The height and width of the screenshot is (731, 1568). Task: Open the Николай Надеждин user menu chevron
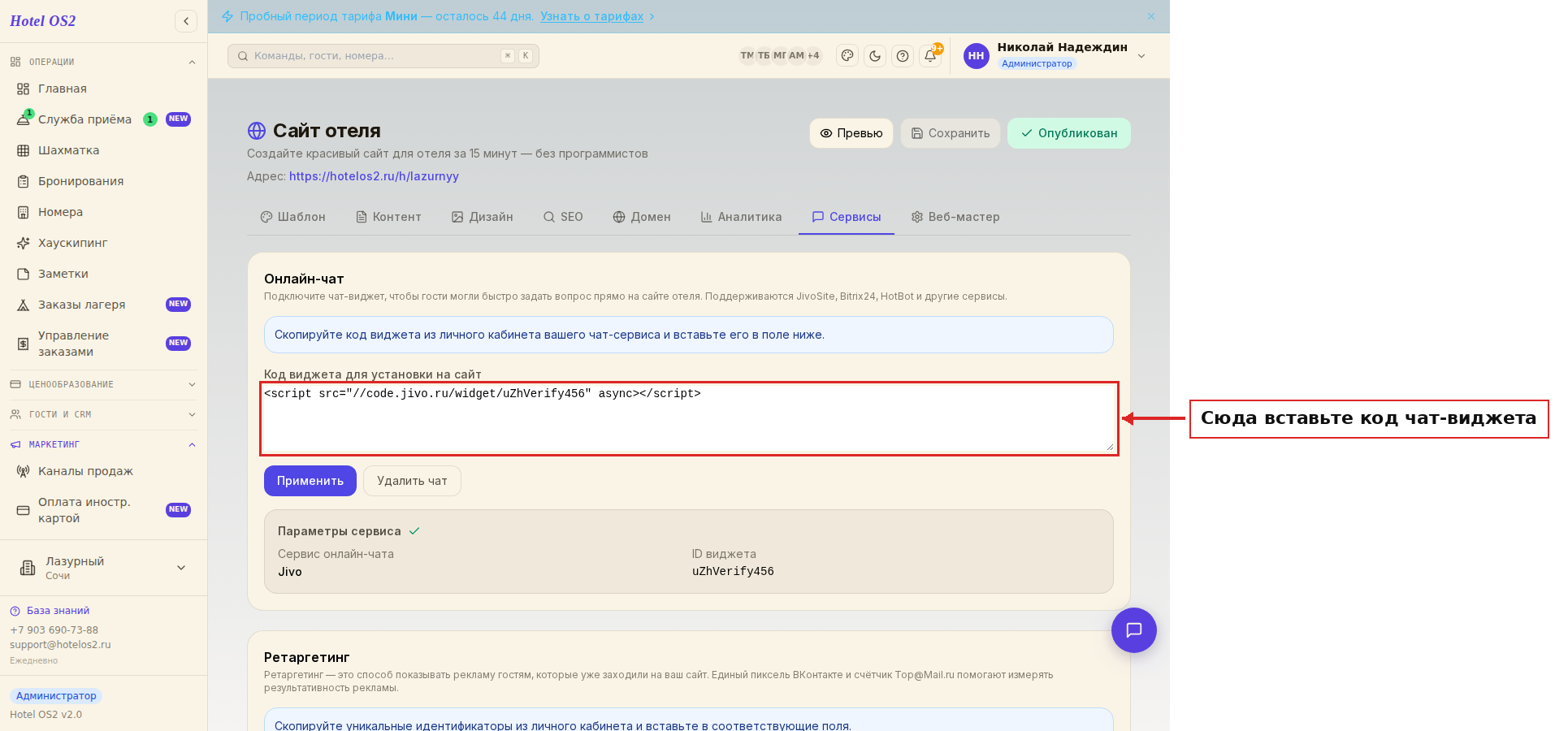pyautogui.click(x=1141, y=56)
